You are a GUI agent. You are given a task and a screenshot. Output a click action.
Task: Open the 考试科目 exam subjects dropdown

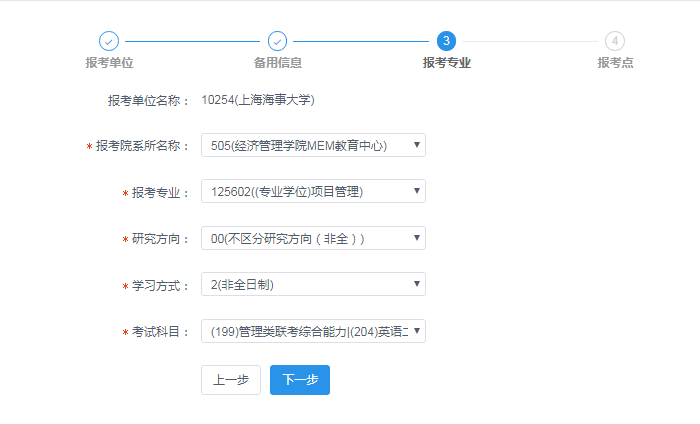click(x=313, y=331)
